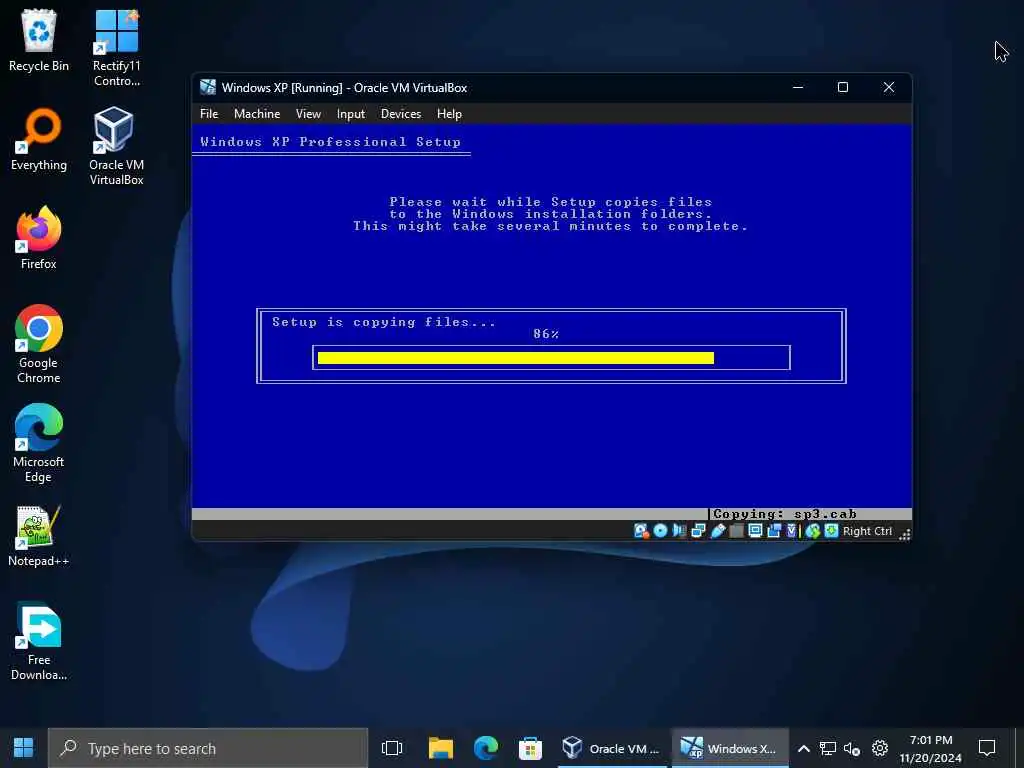Screen dimensions: 1024x768
Task: Select the Oracle VM VirtualBox desktop shortcut
Action: 116,146
